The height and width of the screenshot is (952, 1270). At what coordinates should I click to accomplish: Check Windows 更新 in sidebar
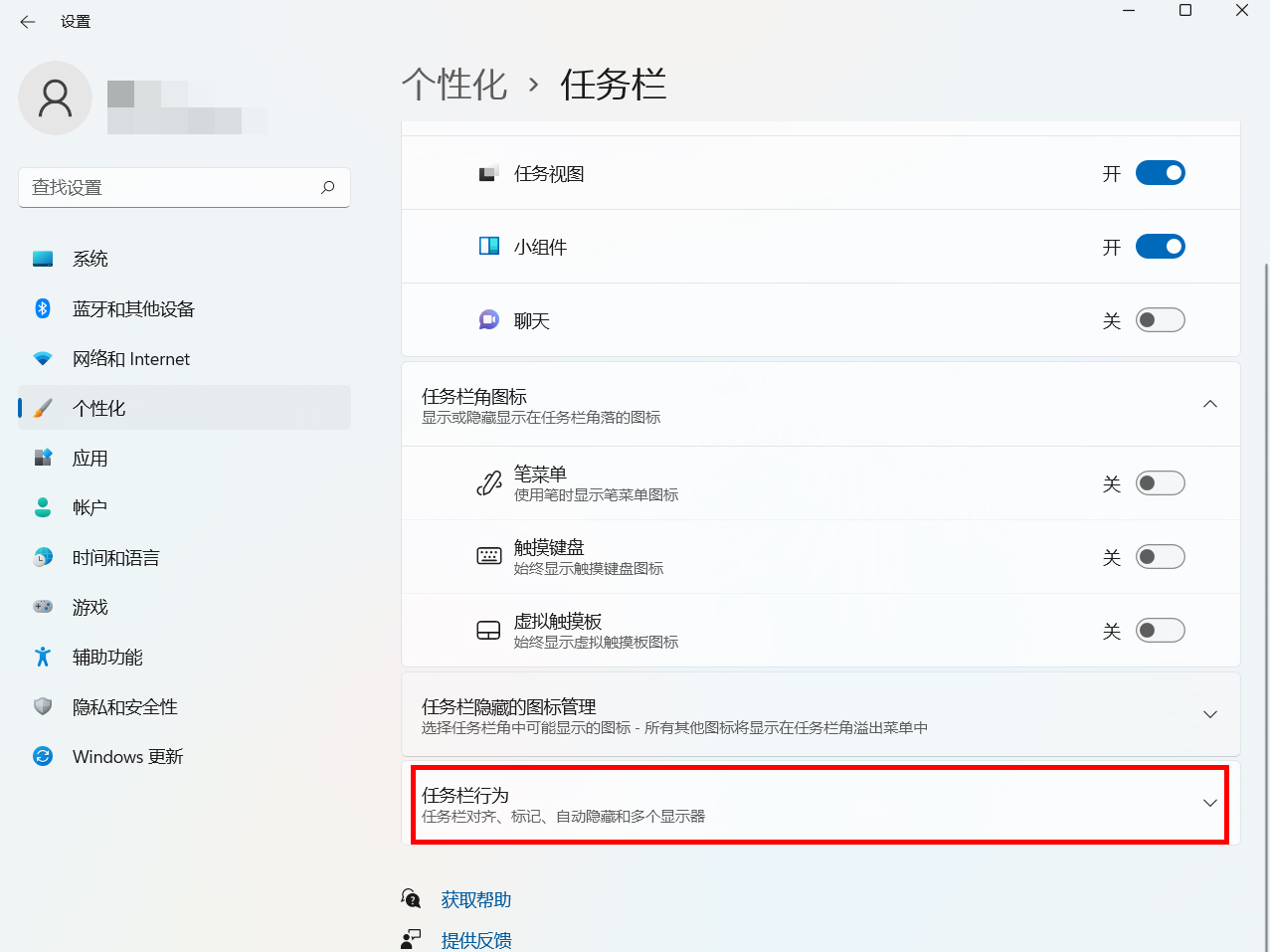pos(127,756)
